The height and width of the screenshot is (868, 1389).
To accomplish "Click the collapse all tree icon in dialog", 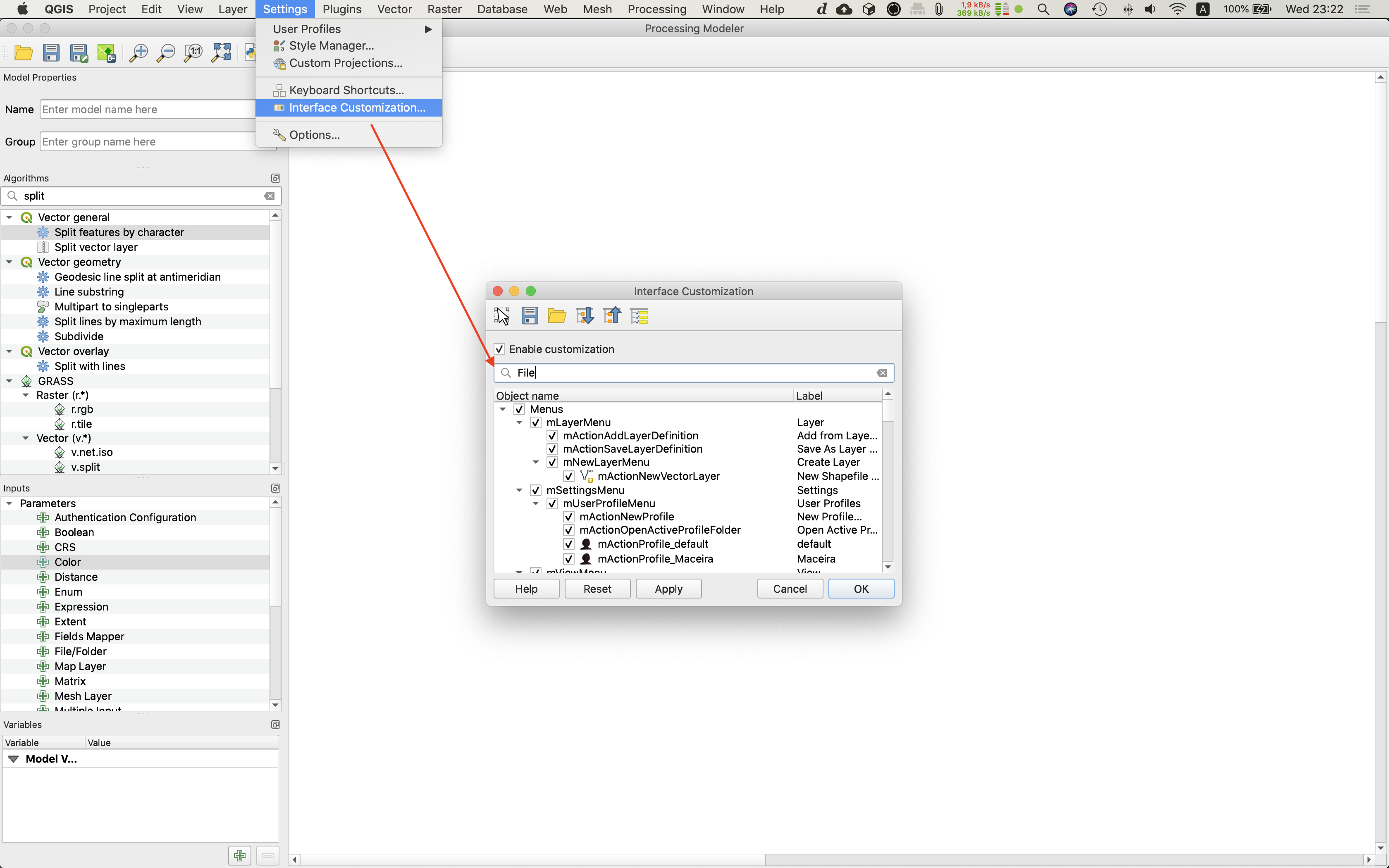I will point(612,316).
